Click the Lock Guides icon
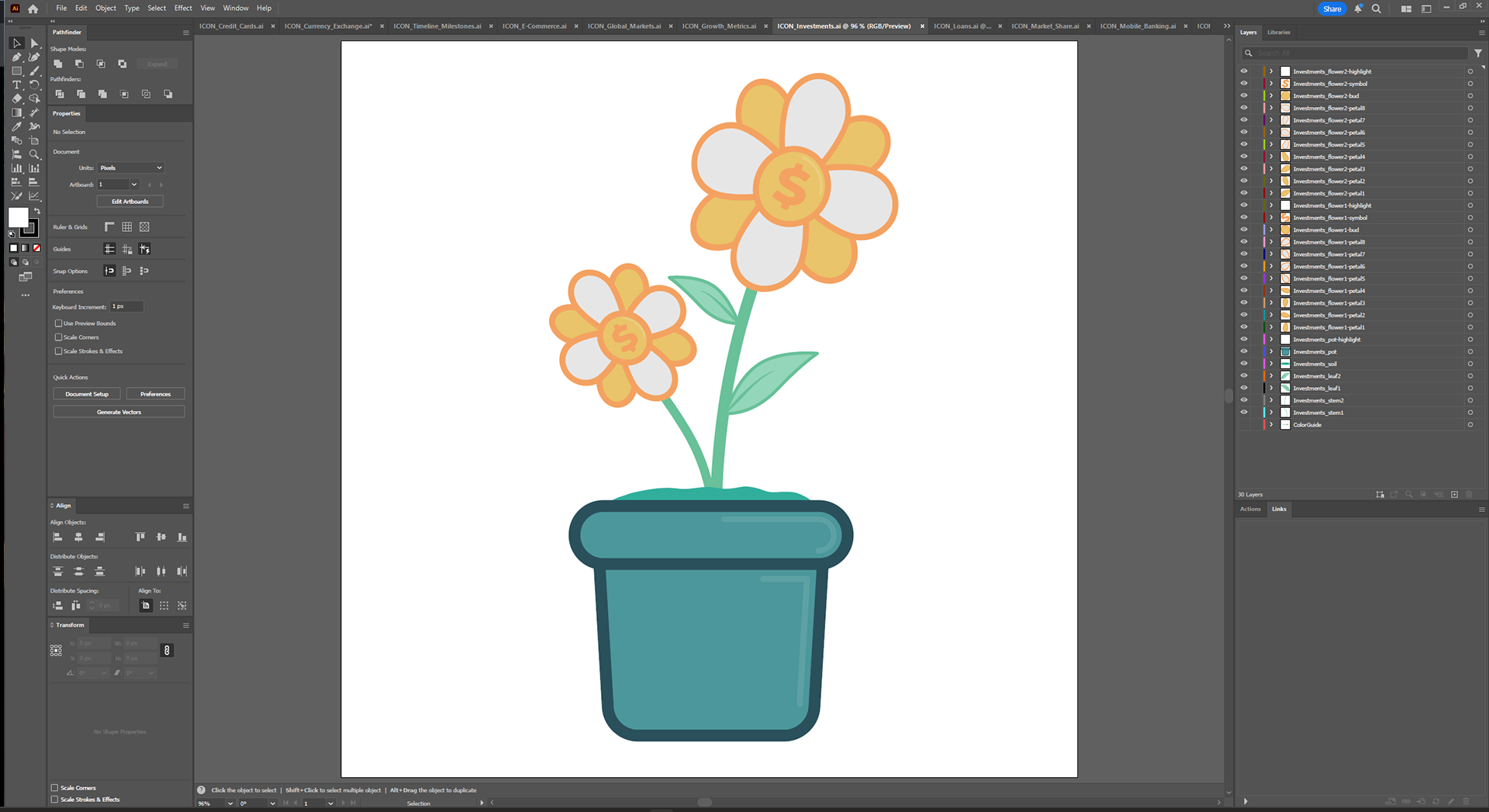Viewport: 1489px width, 812px height. 126,249
